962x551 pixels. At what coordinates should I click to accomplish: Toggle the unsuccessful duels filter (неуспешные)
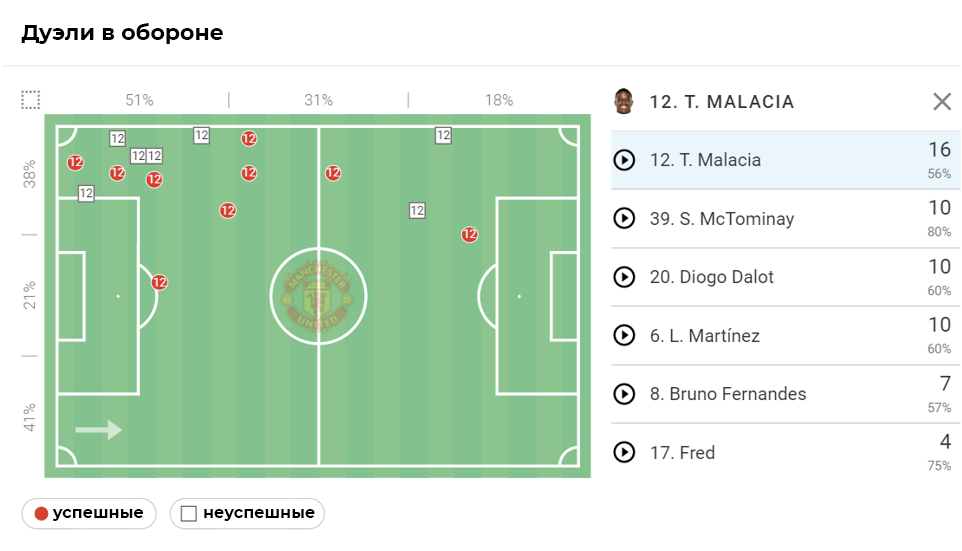(247, 513)
